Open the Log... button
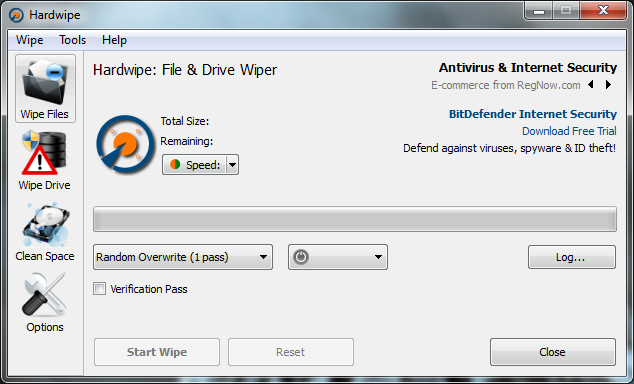The width and height of the screenshot is (634, 384). [572, 257]
